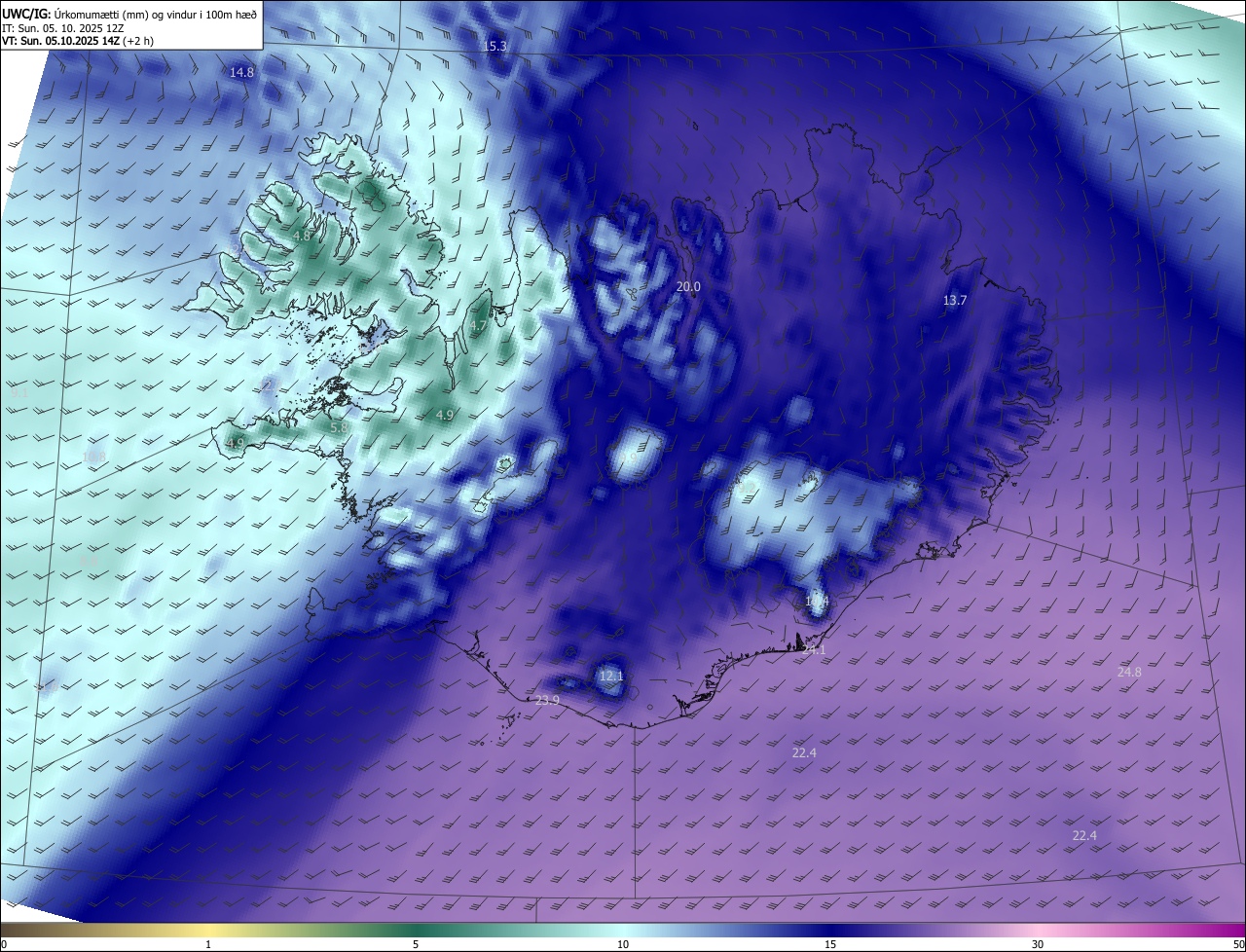Click the 4.8 value on the Westfjords

coord(302,236)
